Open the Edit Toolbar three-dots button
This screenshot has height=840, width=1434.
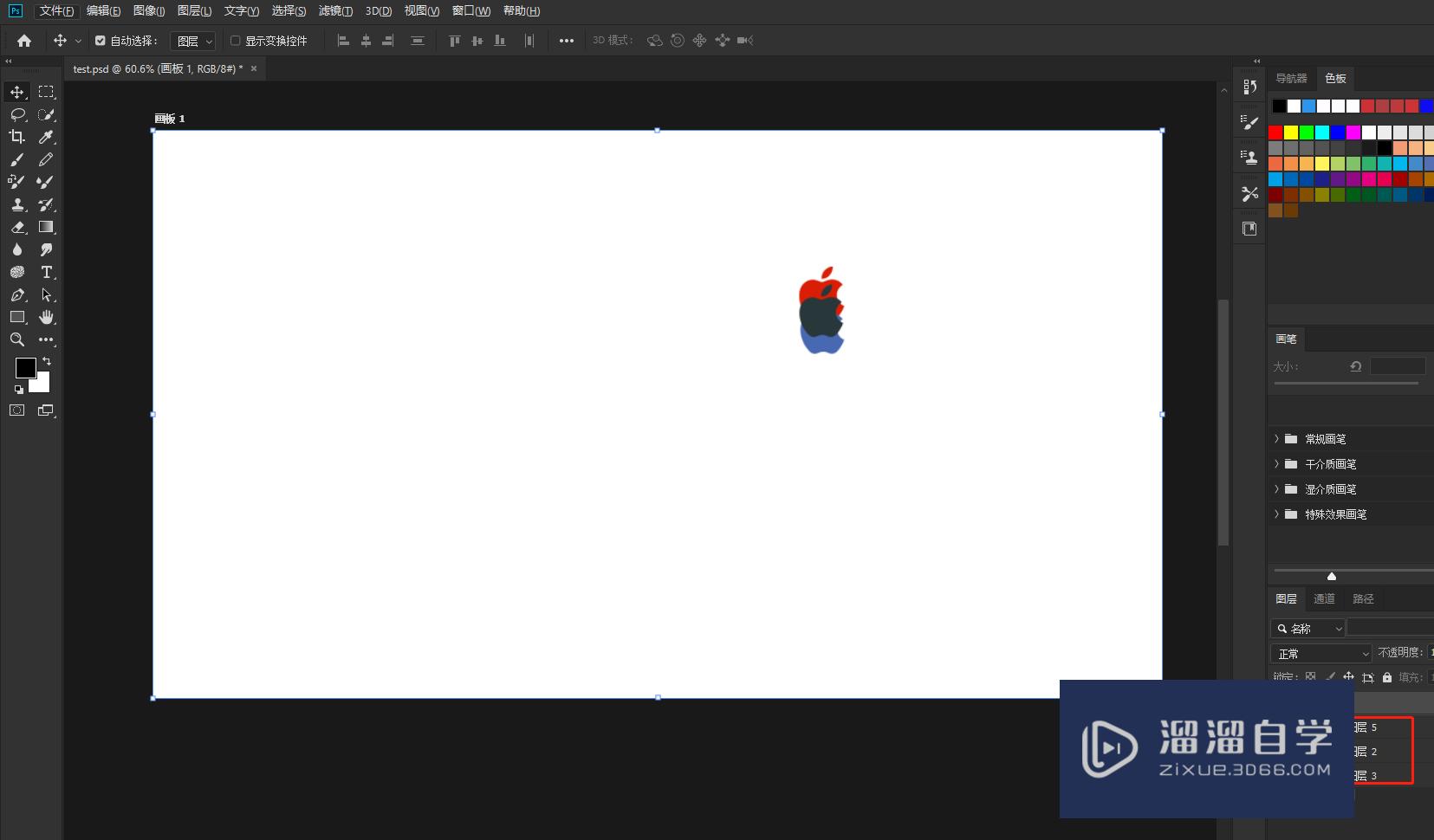pos(47,339)
